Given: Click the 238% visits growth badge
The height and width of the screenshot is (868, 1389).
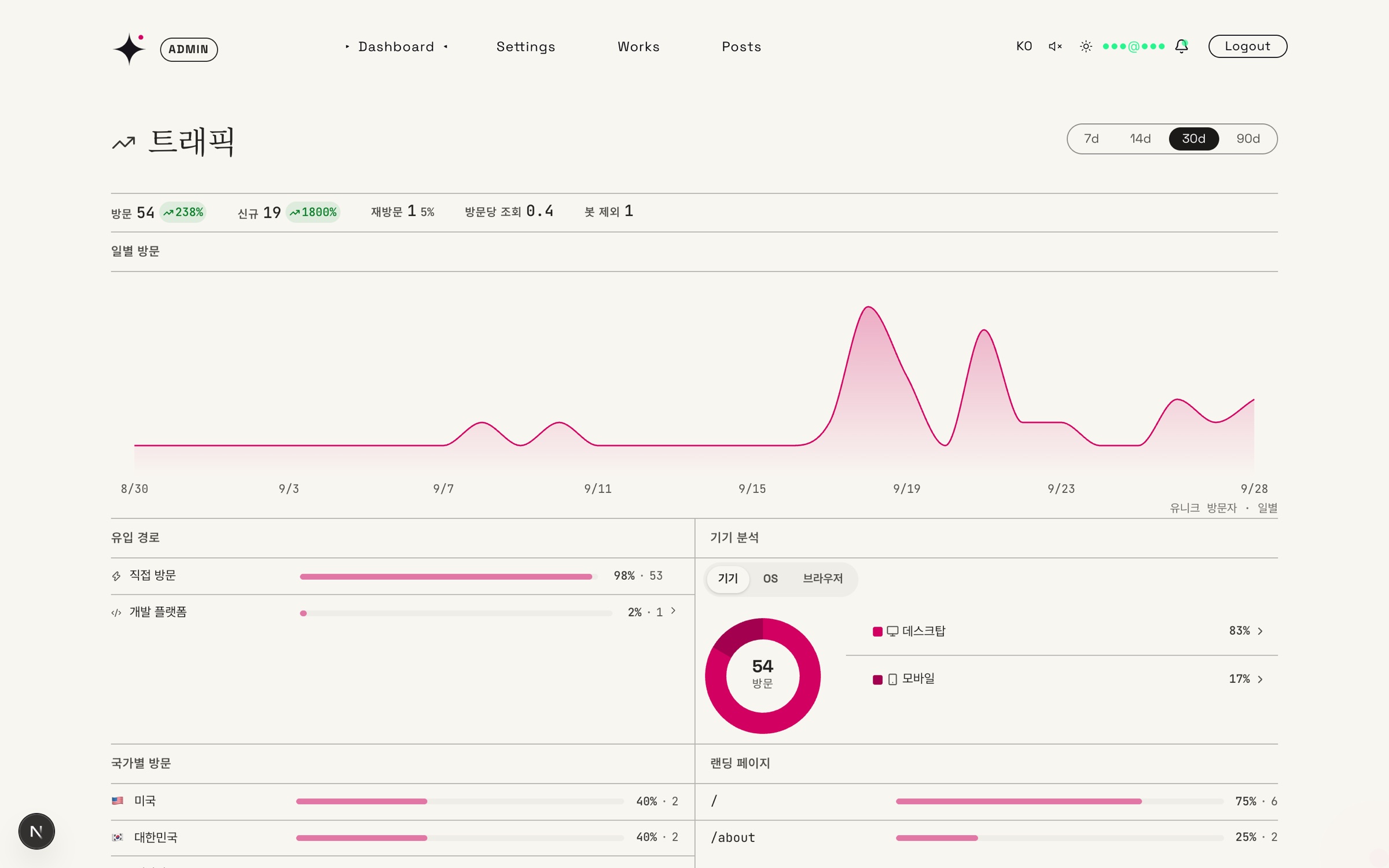Looking at the screenshot, I should (183, 212).
